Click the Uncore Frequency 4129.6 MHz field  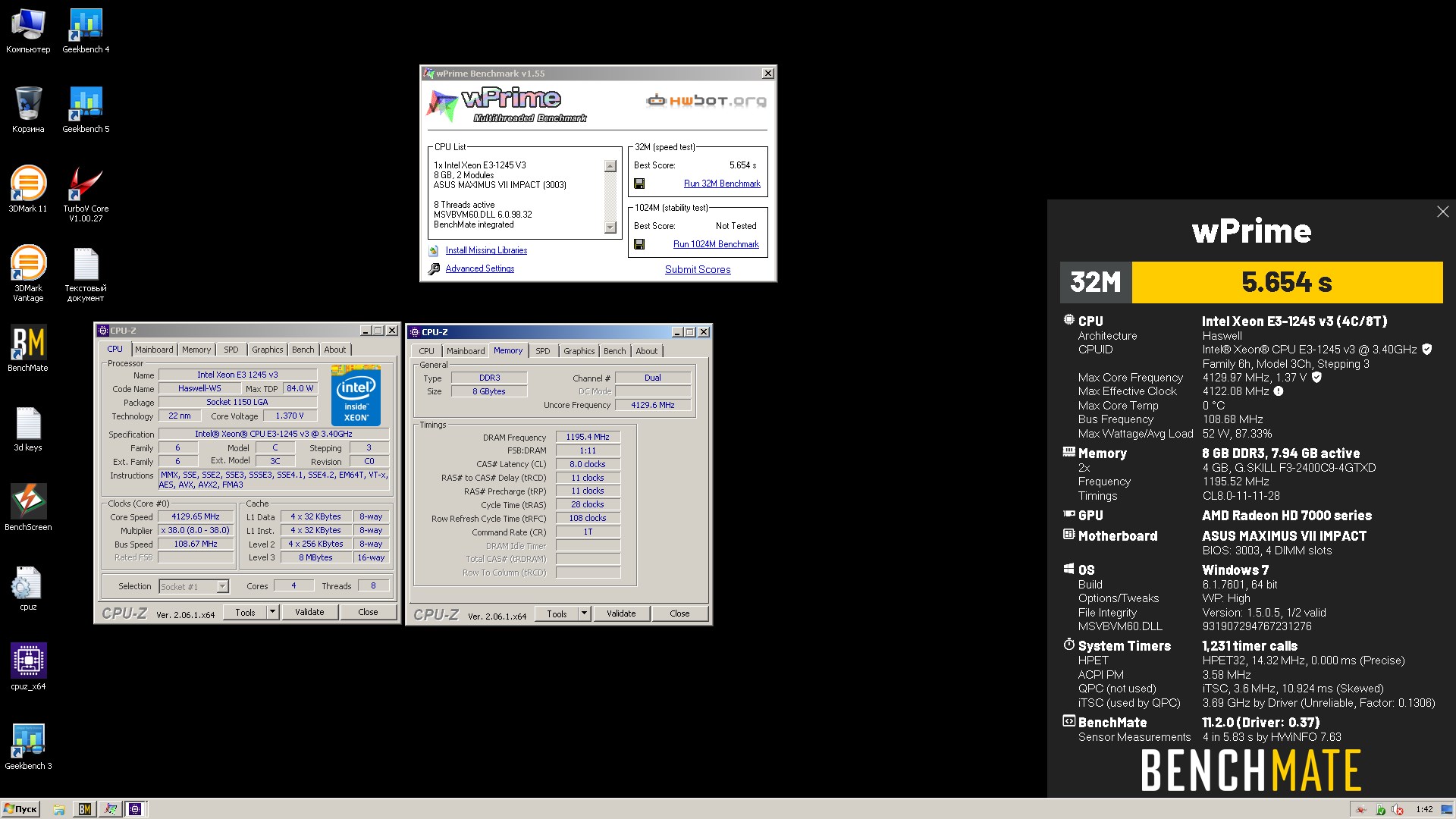click(652, 405)
